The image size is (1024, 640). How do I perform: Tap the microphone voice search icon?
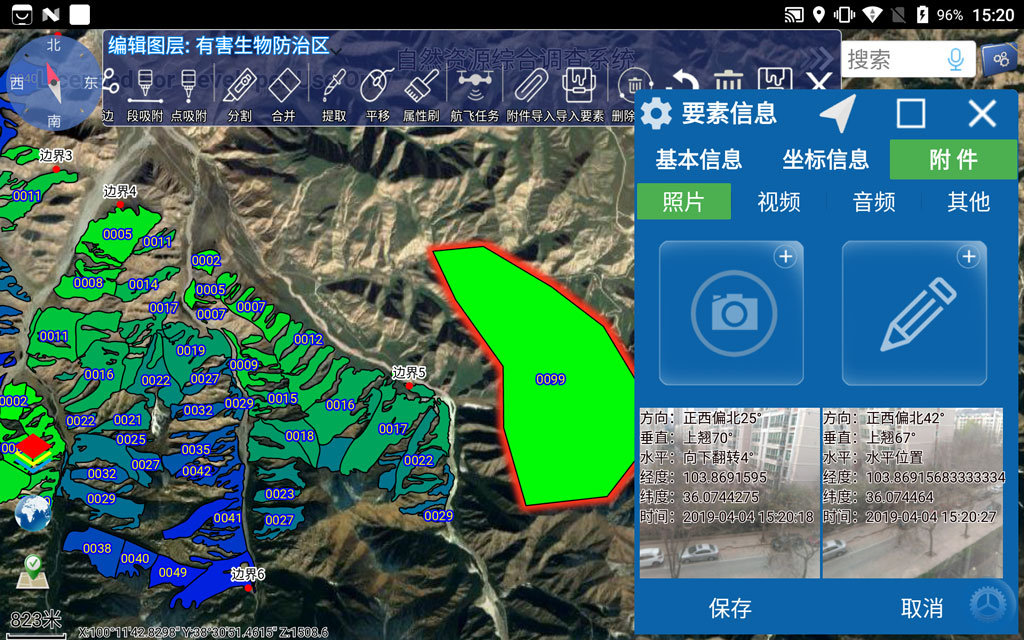[955, 59]
